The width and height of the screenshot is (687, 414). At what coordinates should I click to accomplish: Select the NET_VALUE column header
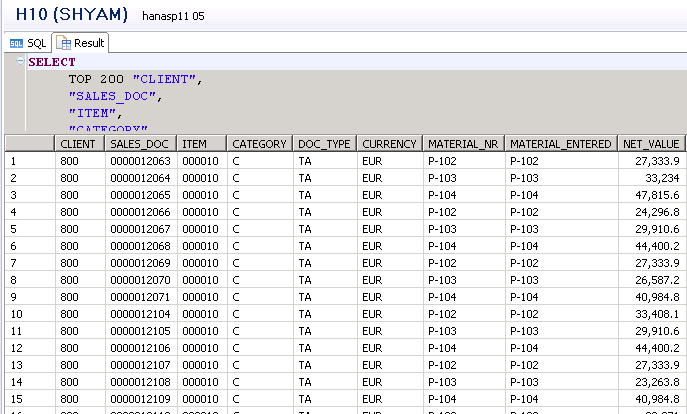click(652, 144)
